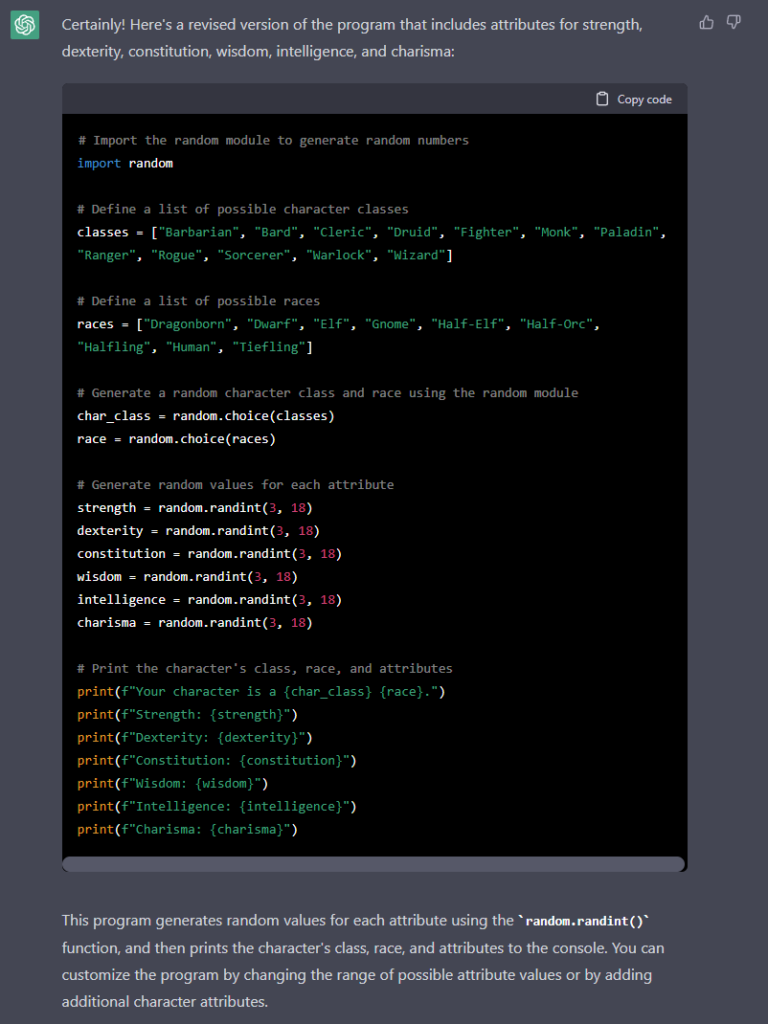Click the comment 'Generate random values for each attribute'

tap(236, 485)
